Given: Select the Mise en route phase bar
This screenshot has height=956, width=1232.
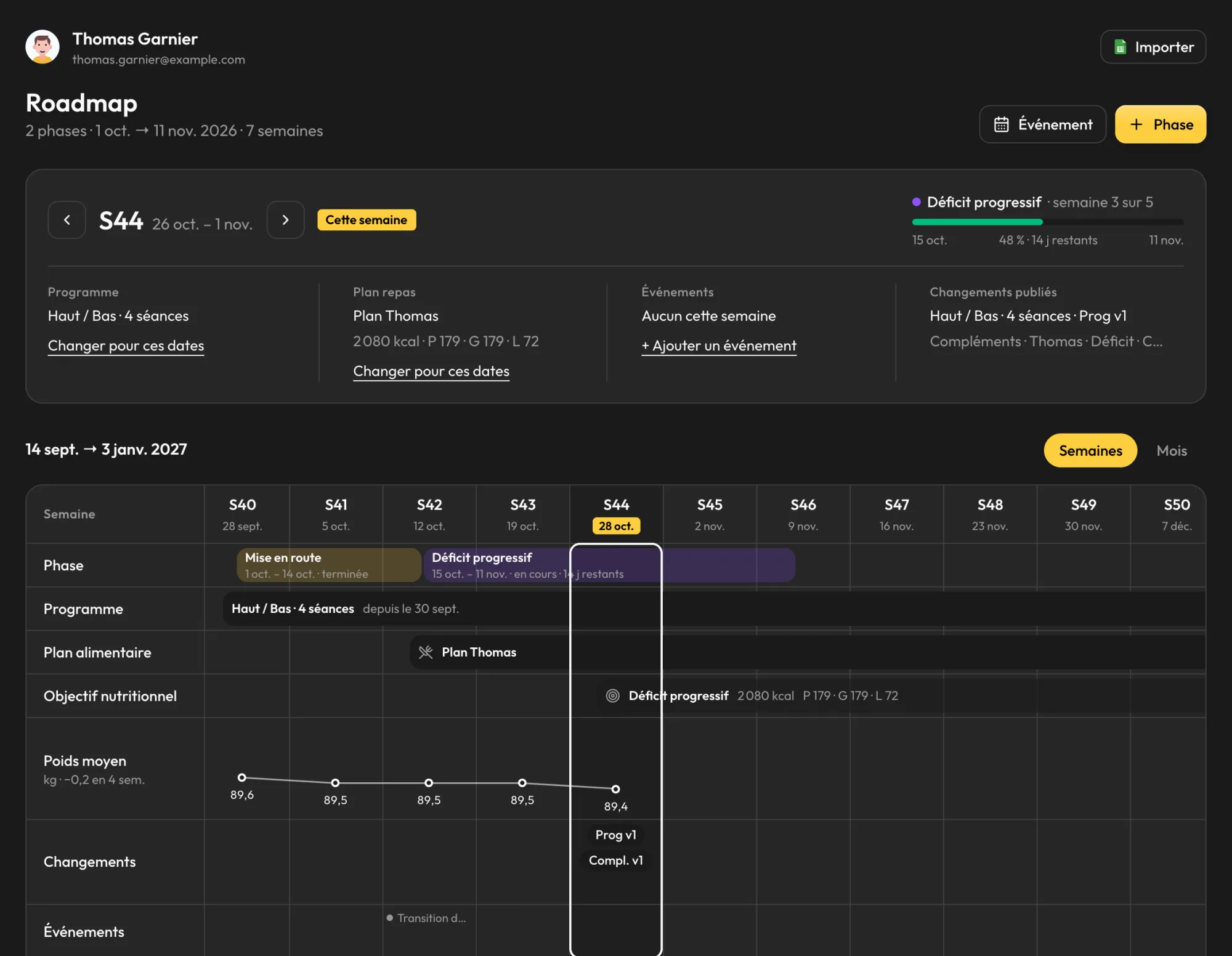Looking at the screenshot, I should point(329,565).
